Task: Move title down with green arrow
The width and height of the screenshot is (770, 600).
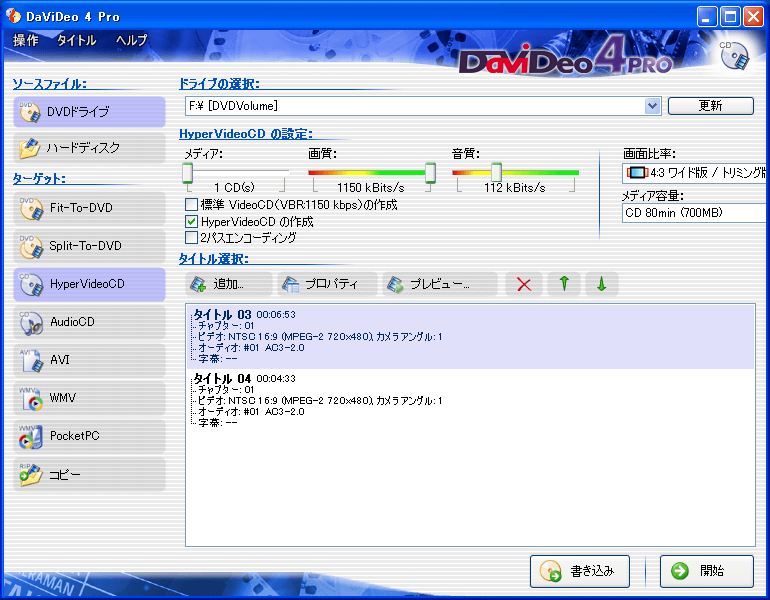Action: click(x=602, y=284)
